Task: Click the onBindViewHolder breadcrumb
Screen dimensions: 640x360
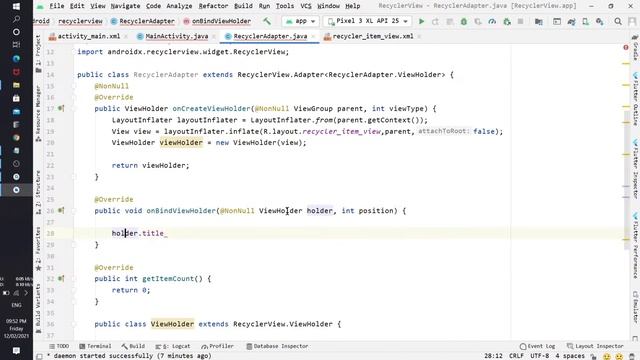Action: pyautogui.click(x=218, y=21)
